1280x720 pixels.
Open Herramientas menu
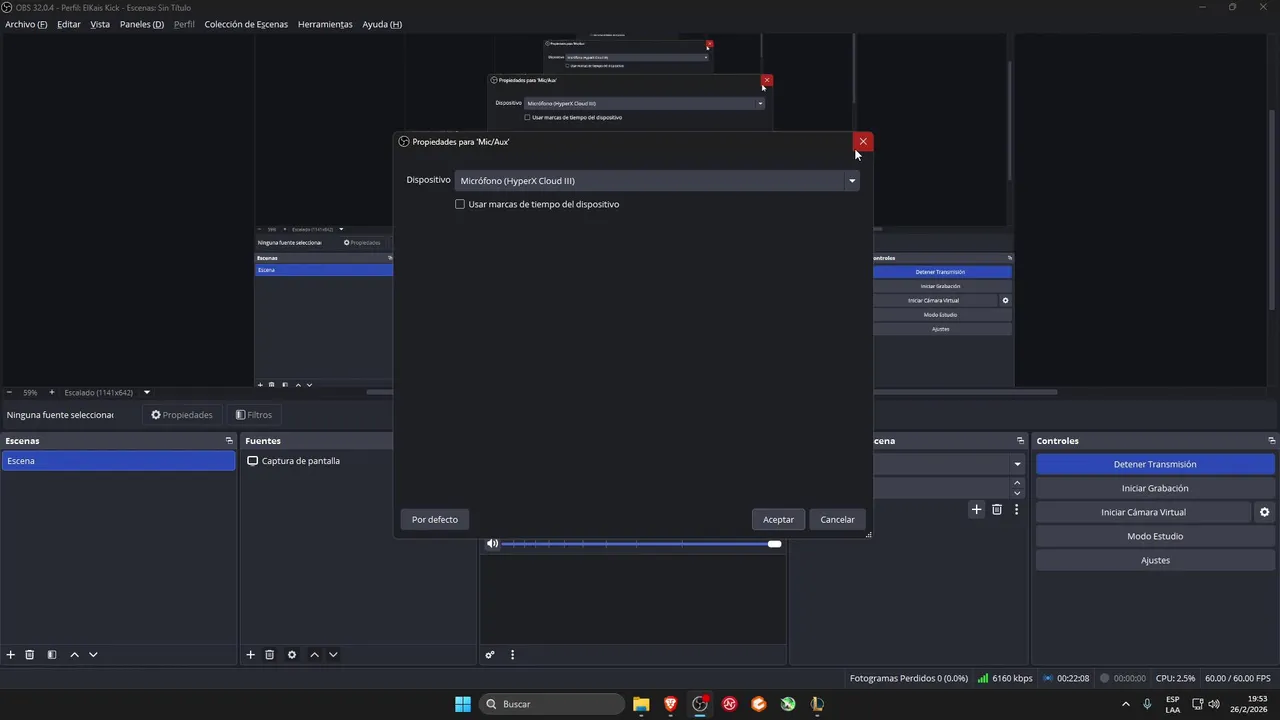[x=325, y=24]
